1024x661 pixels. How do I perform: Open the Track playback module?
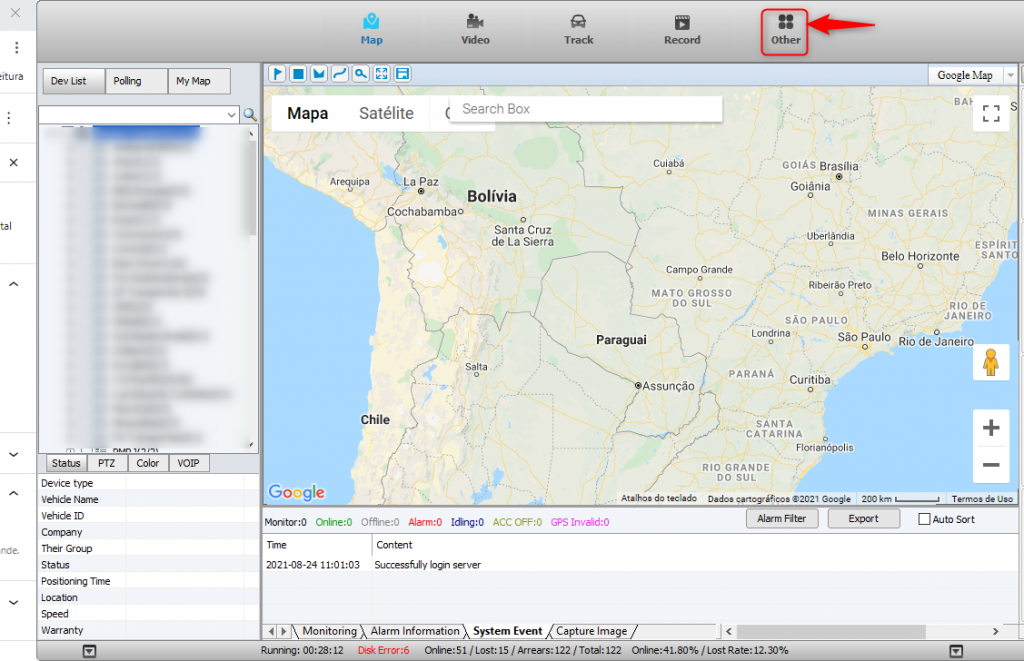578,29
